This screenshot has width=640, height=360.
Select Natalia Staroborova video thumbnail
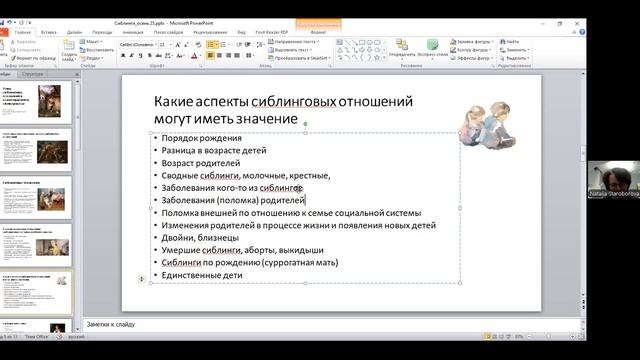tap(614, 180)
